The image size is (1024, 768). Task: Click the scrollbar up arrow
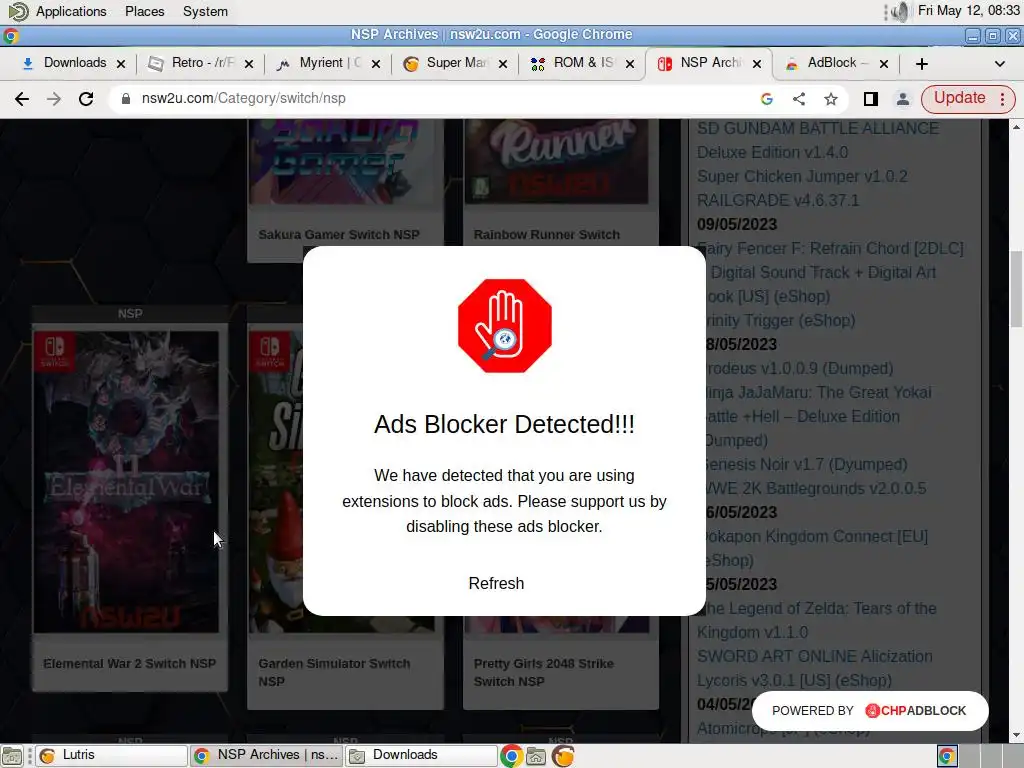click(1016, 127)
